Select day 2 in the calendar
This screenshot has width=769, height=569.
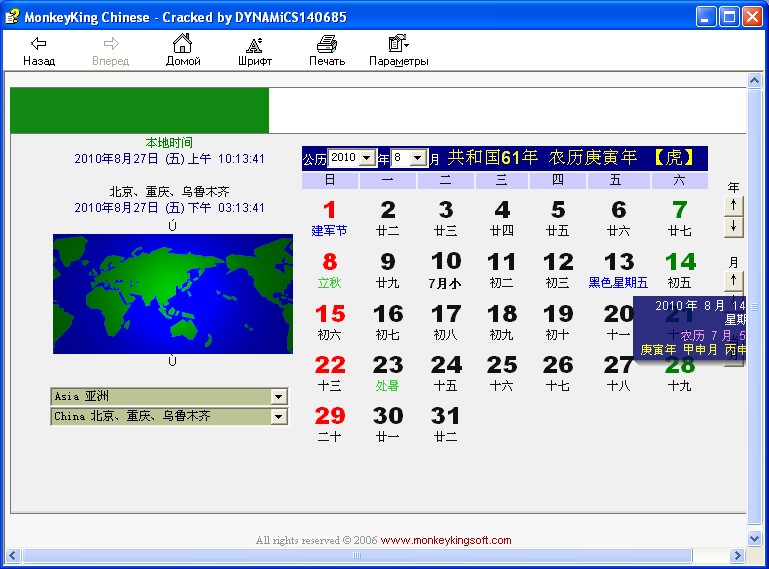387,218
